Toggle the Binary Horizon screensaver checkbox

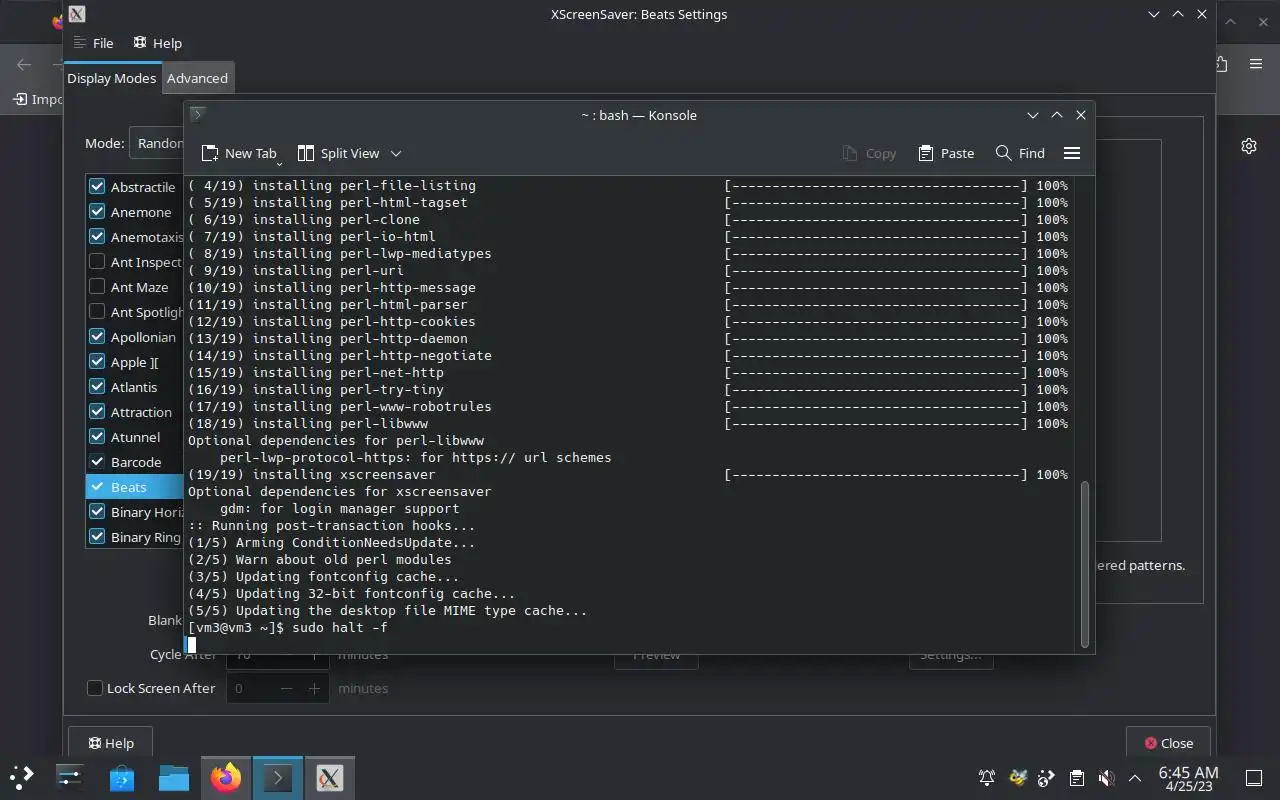pyautogui.click(x=97, y=511)
